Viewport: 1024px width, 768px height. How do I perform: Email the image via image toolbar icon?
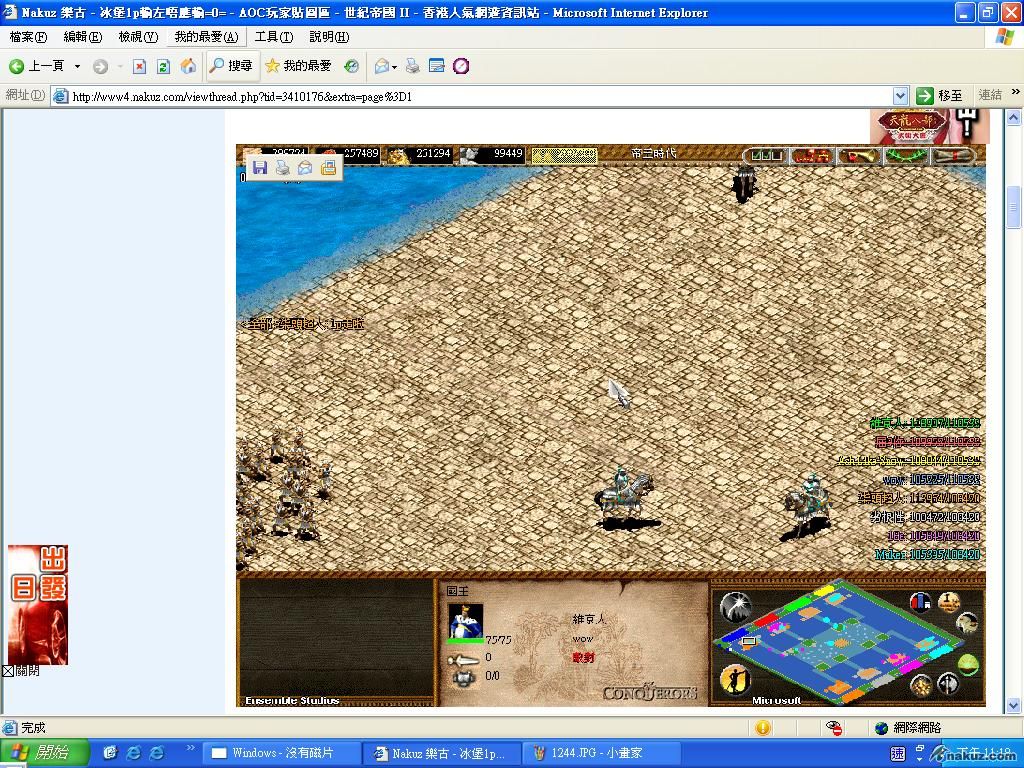point(305,168)
